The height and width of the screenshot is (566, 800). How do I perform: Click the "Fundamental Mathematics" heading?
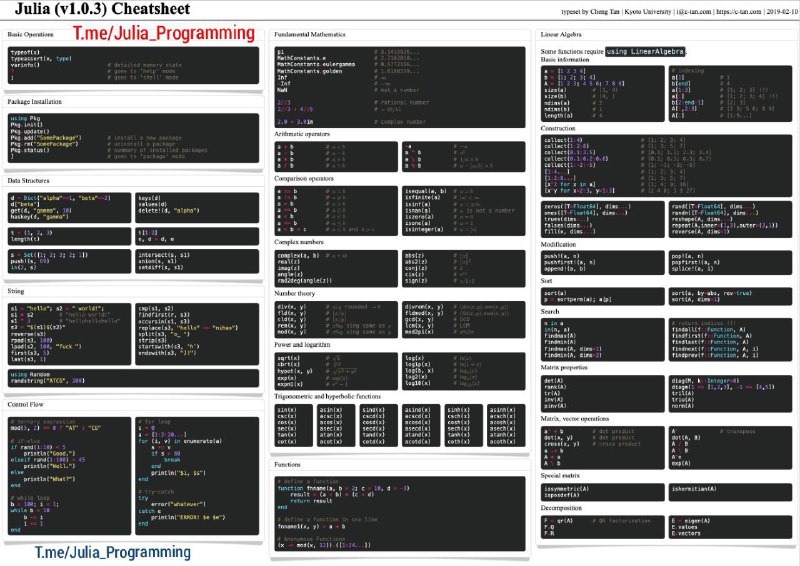310,34
